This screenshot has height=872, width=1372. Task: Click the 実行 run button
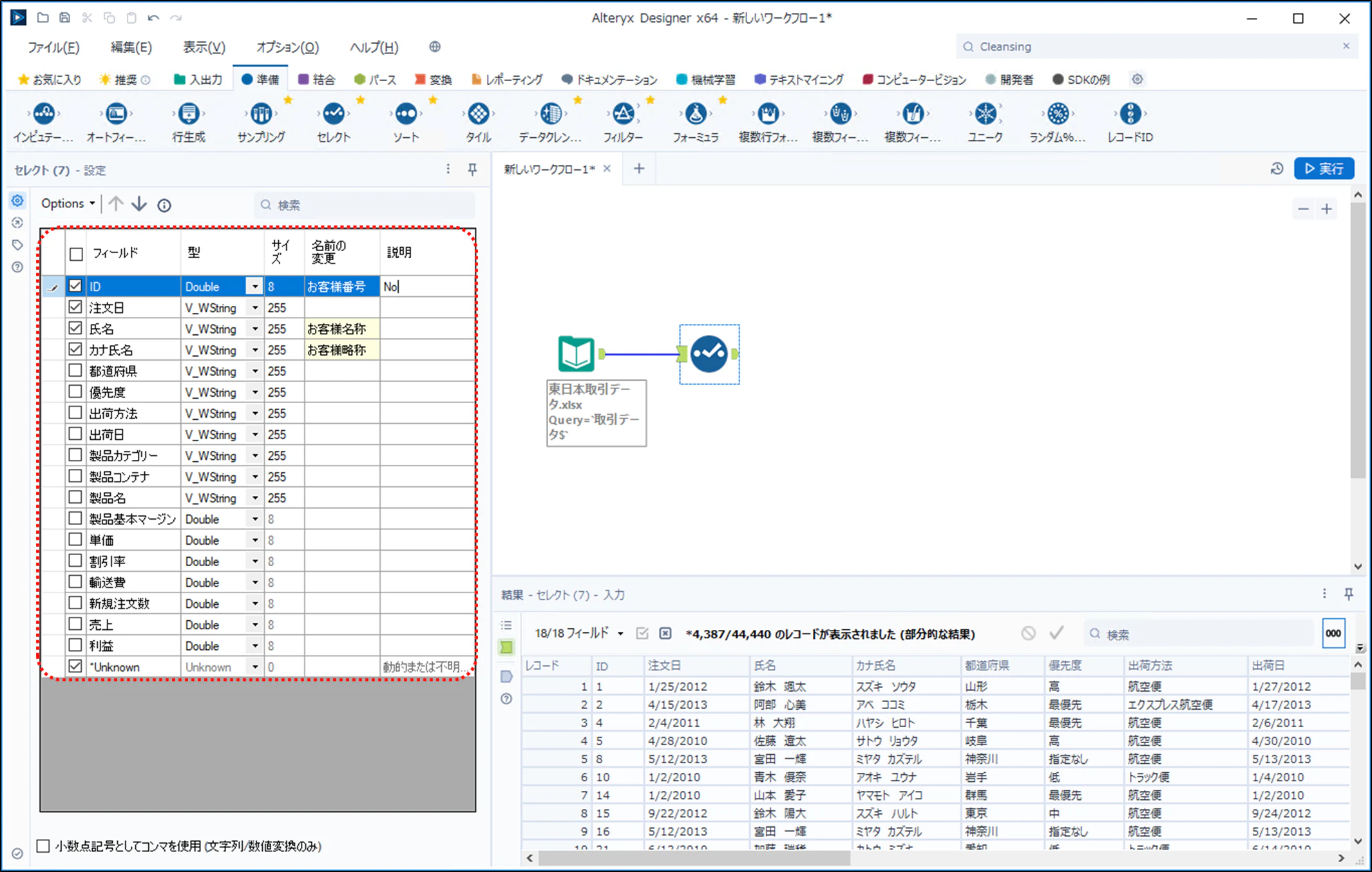tap(1324, 169)
